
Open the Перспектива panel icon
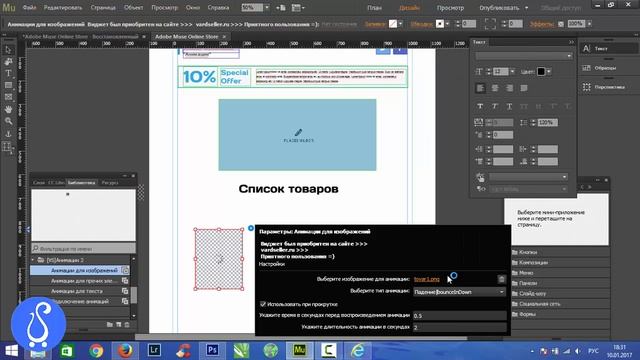587,87
